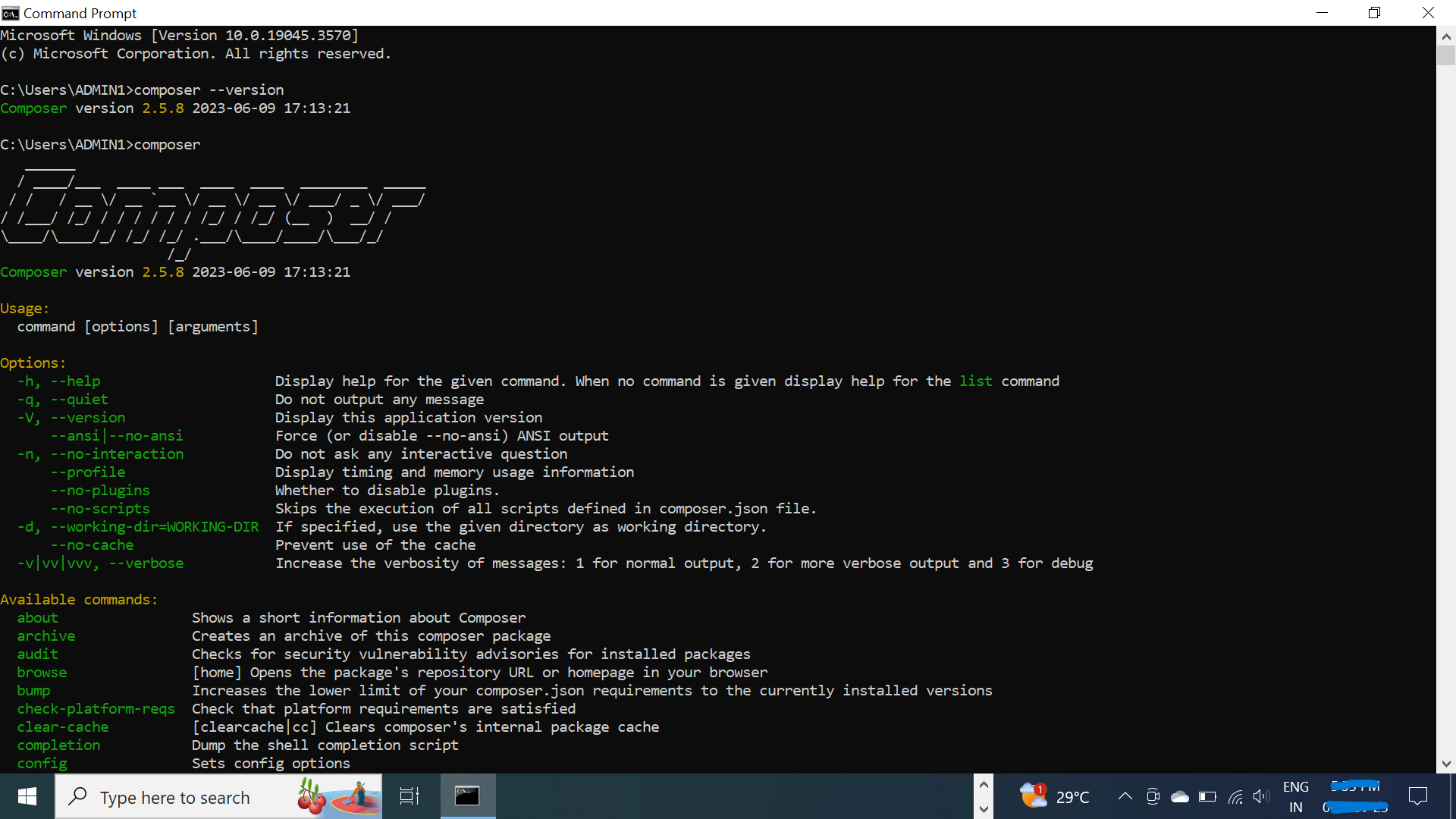Open the Action Center notifications icon
The width and height of the screenshot is (1456, 819).
click(1417, 796)
